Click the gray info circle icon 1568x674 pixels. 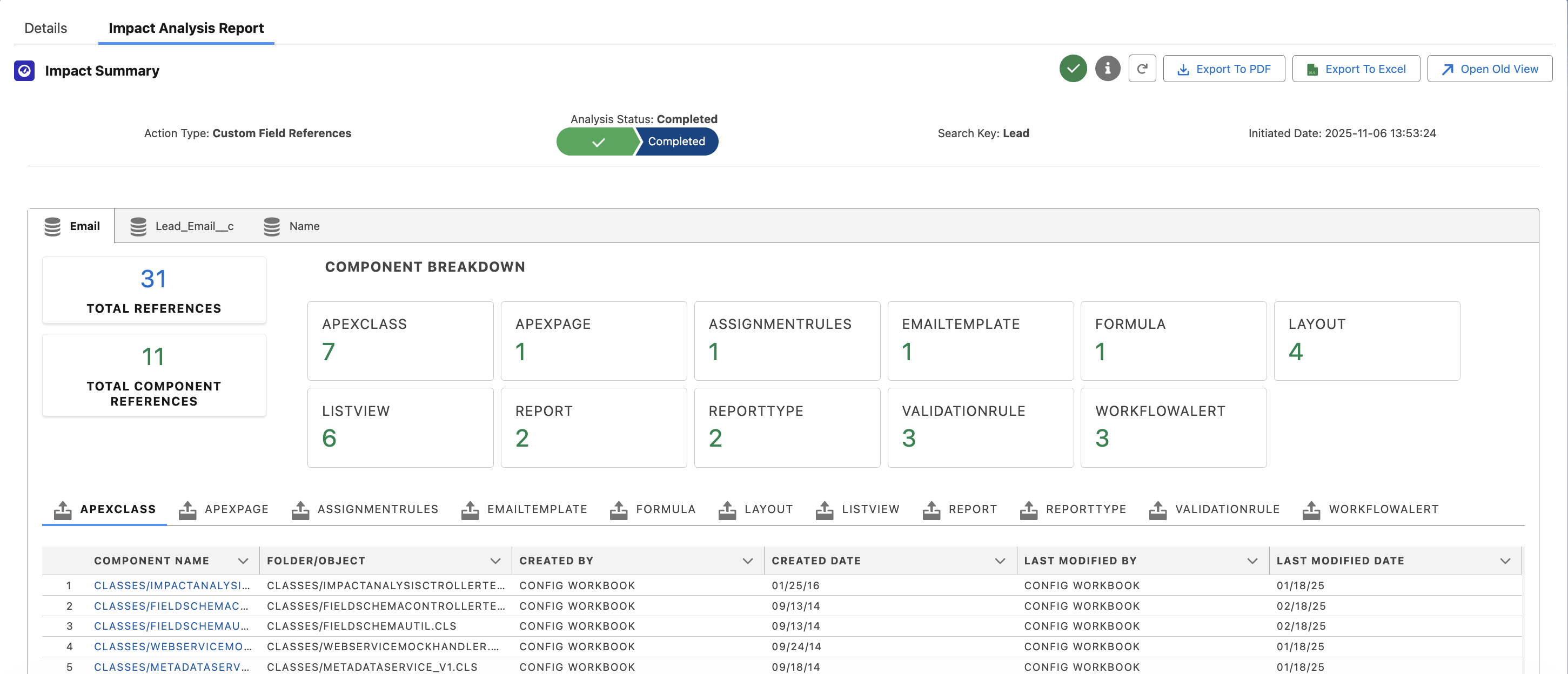[x=1107, y=69]
